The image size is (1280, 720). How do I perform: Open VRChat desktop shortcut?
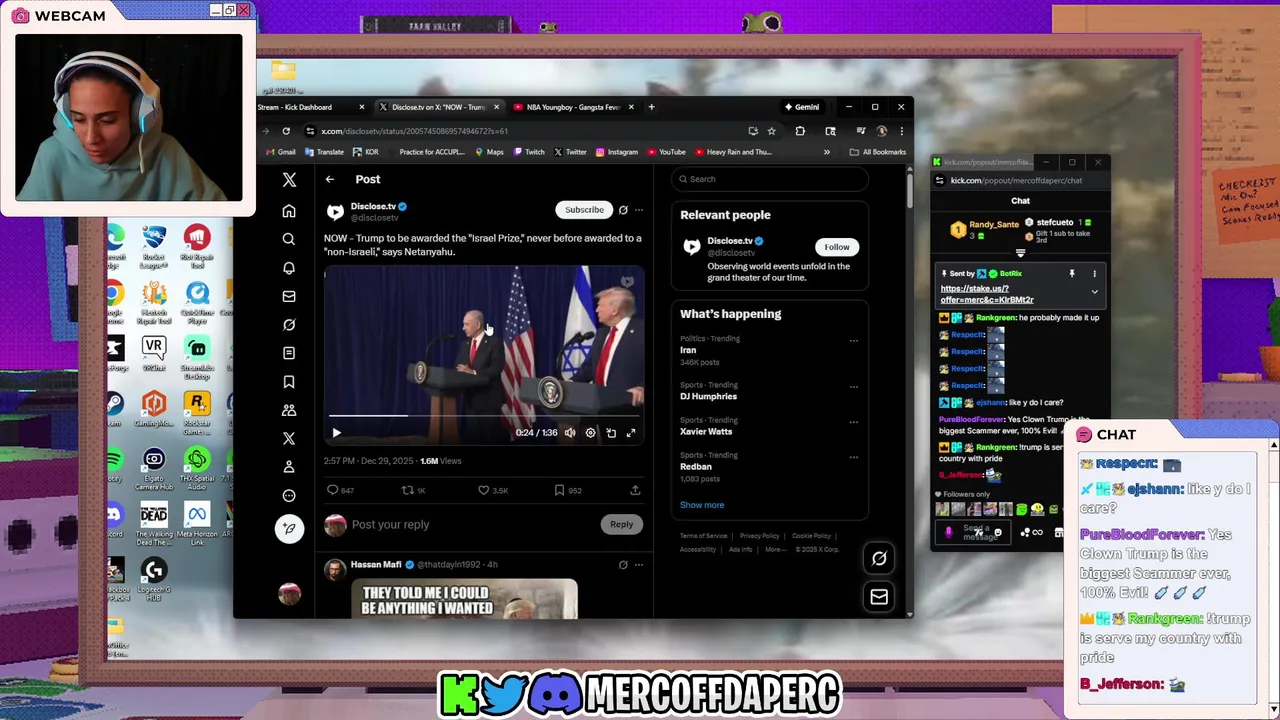(154, 354)
